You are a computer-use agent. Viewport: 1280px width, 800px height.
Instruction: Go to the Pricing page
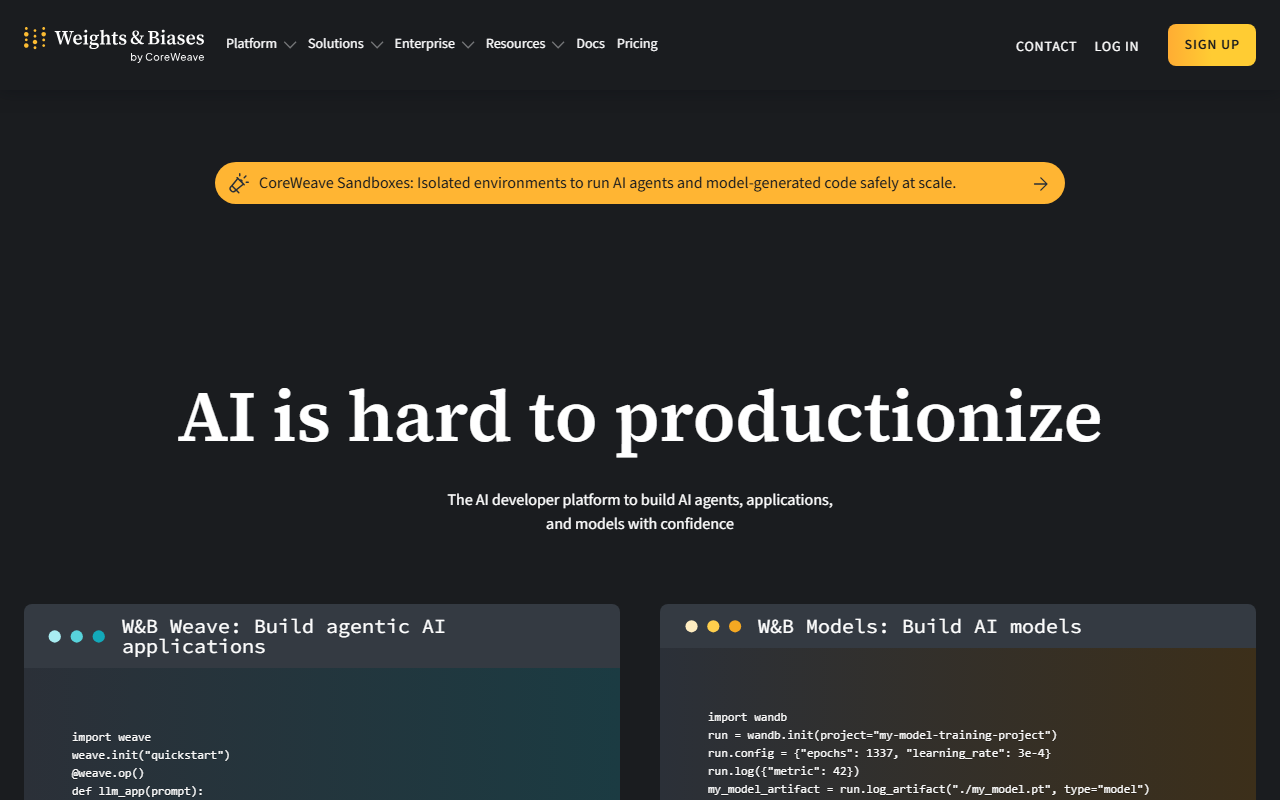[637, 44]
